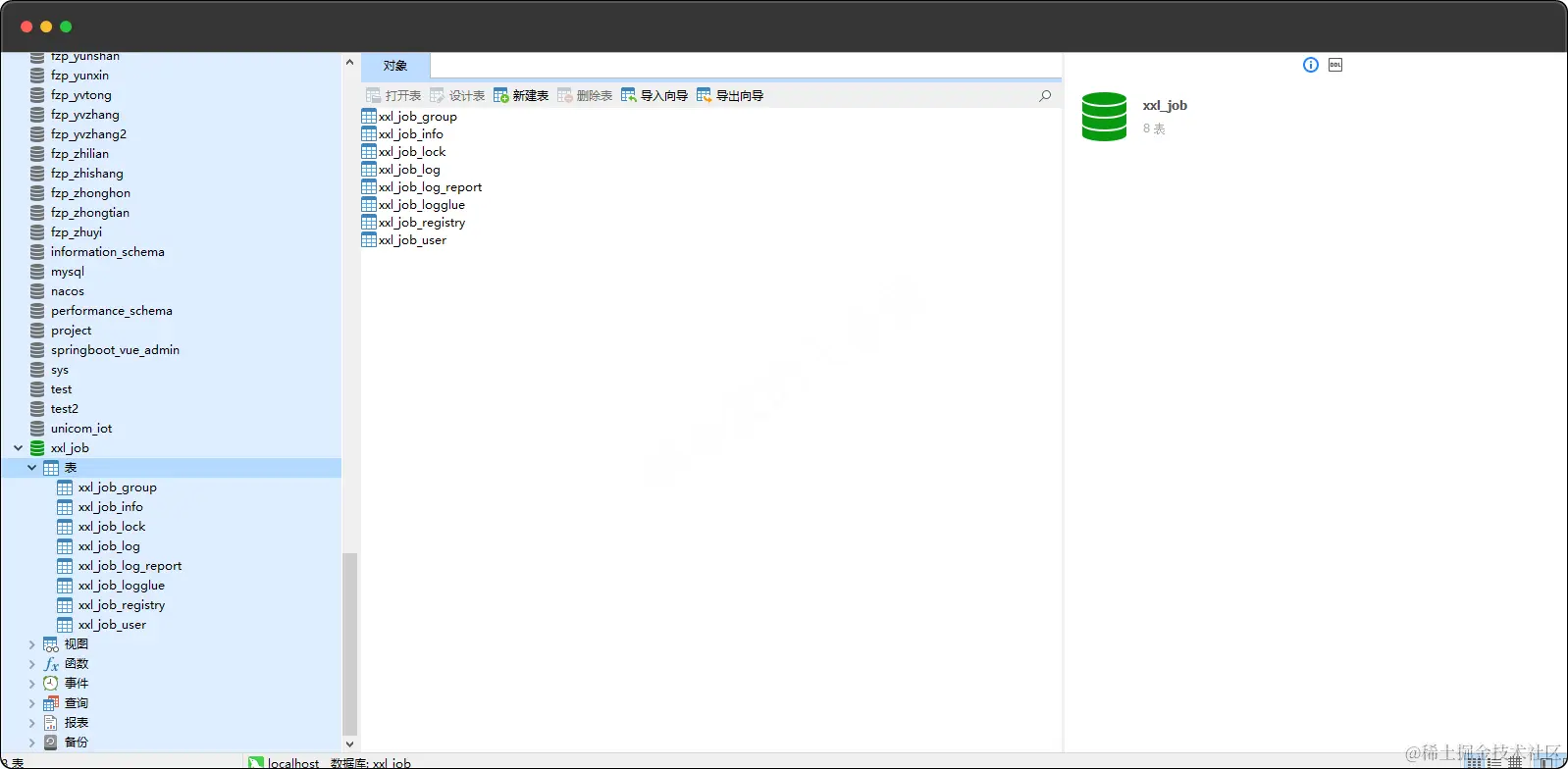Expand the 视图 (Views) node
Viewport: 1568px width, 769px height.
click(x=31, y=644)
